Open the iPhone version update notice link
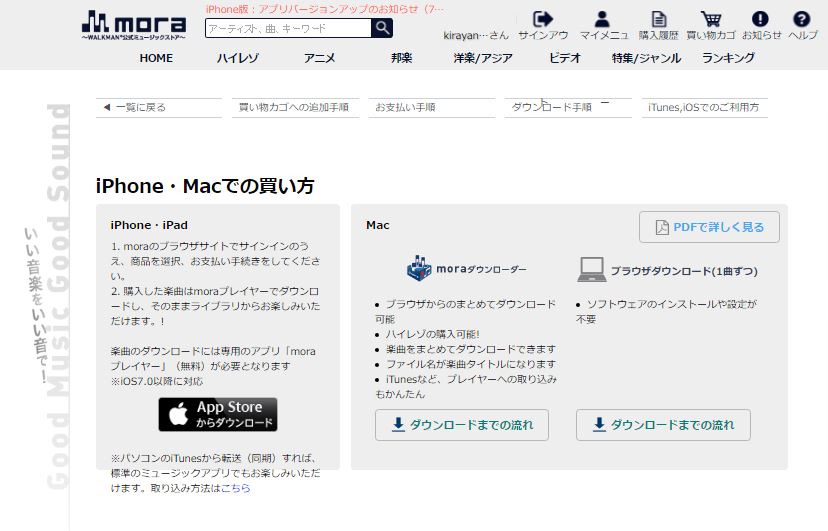This screenshot has height=531, width=828. coord(325,9)
